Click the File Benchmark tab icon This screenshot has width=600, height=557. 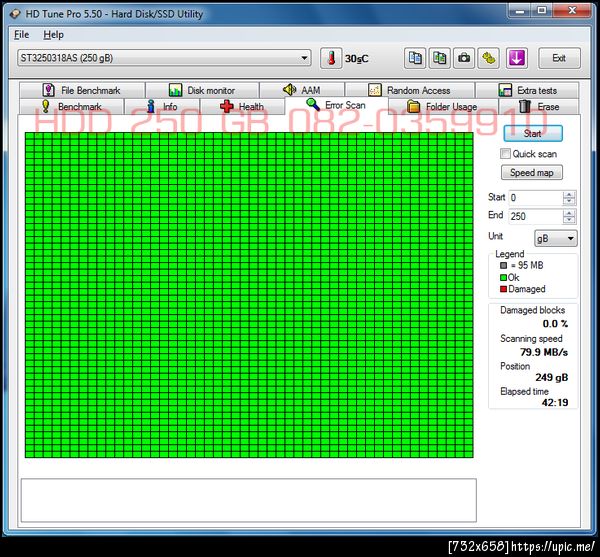point(48,90)
